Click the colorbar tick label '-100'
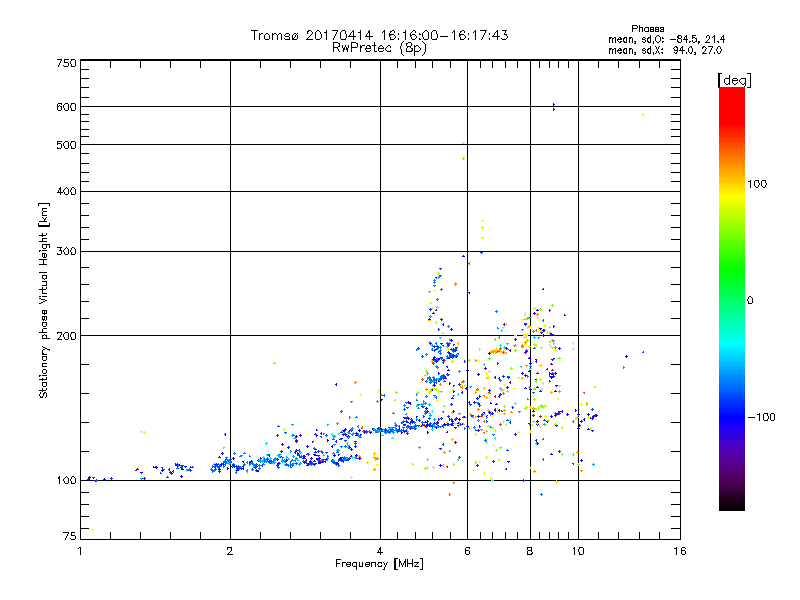Viewport: 800px width, 600px height. (x=762, y=417)
